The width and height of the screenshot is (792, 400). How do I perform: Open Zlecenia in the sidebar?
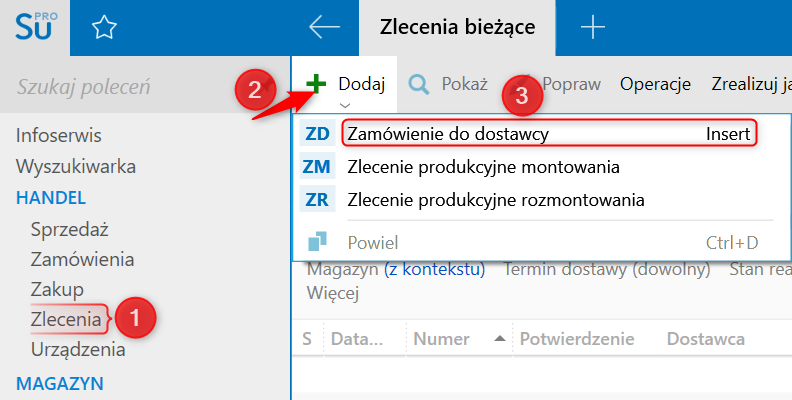coord(66,320)
